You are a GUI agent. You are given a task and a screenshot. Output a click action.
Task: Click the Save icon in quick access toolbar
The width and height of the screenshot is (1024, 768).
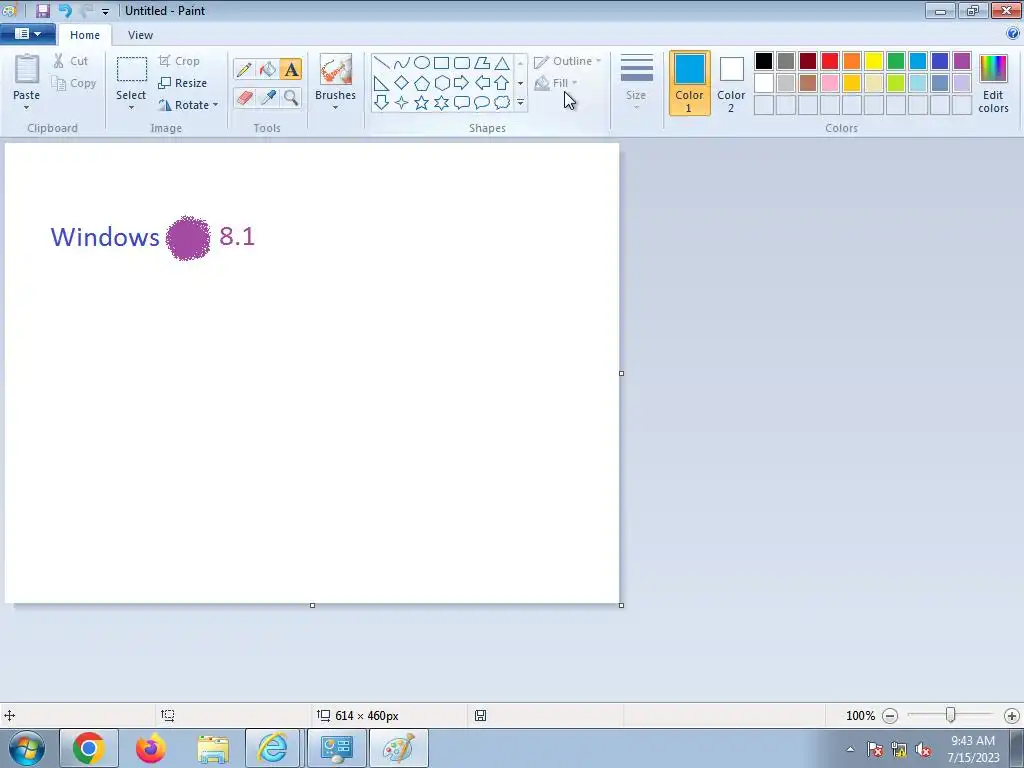[x=43, y=11]
